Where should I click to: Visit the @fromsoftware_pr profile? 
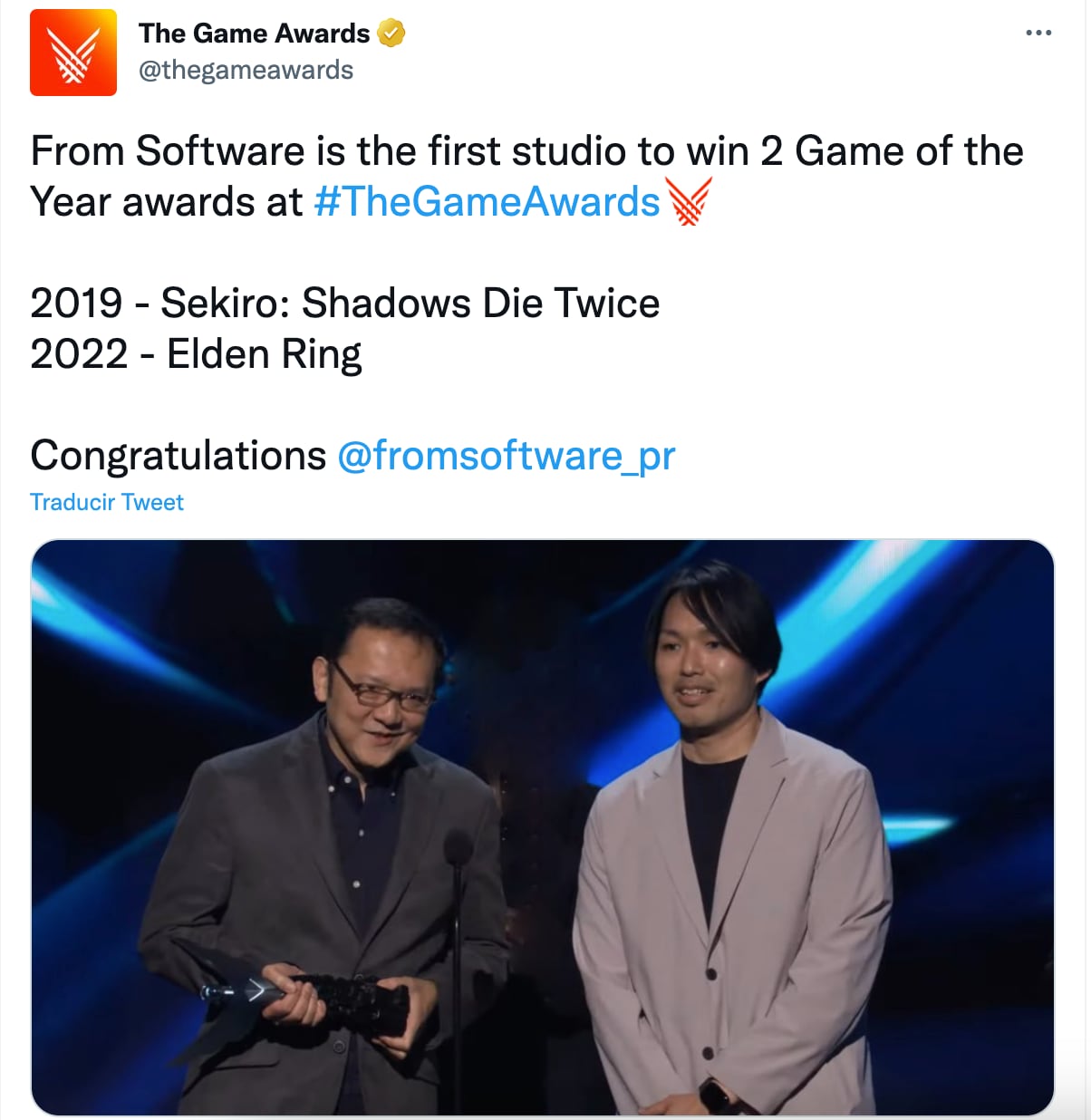506,457
